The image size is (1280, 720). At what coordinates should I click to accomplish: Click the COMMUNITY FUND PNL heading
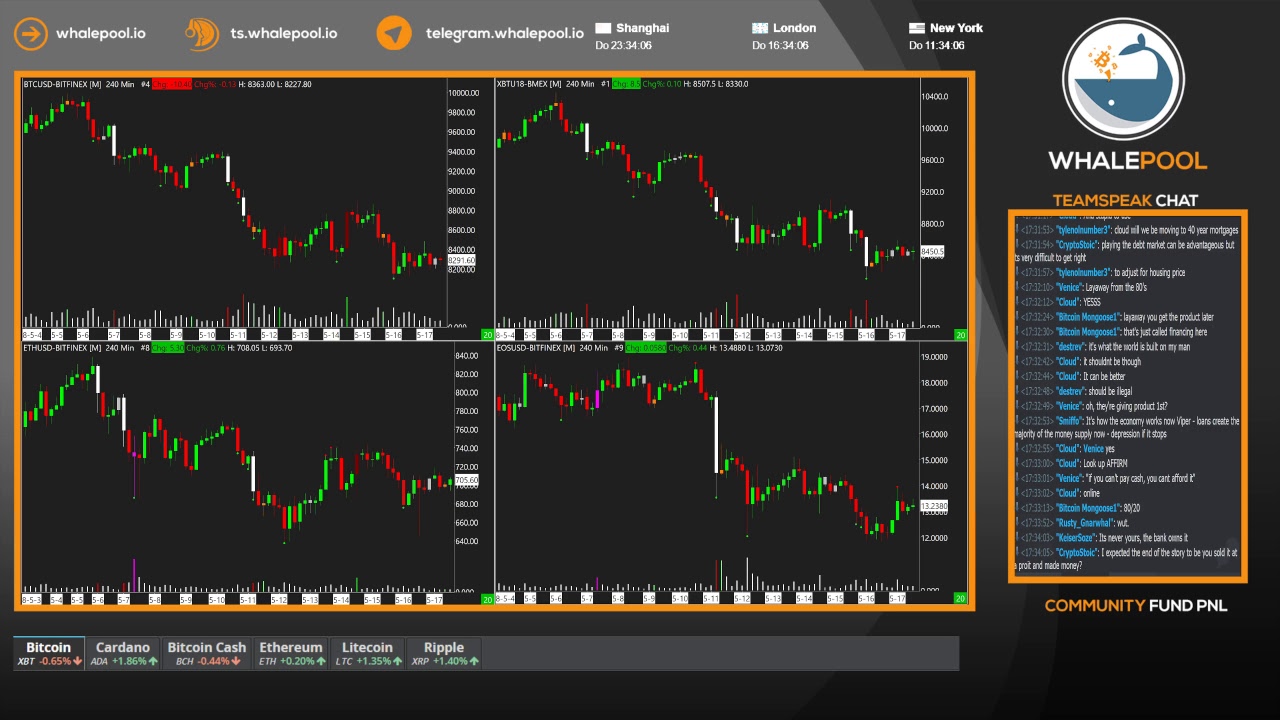[x=1136, y=605]
